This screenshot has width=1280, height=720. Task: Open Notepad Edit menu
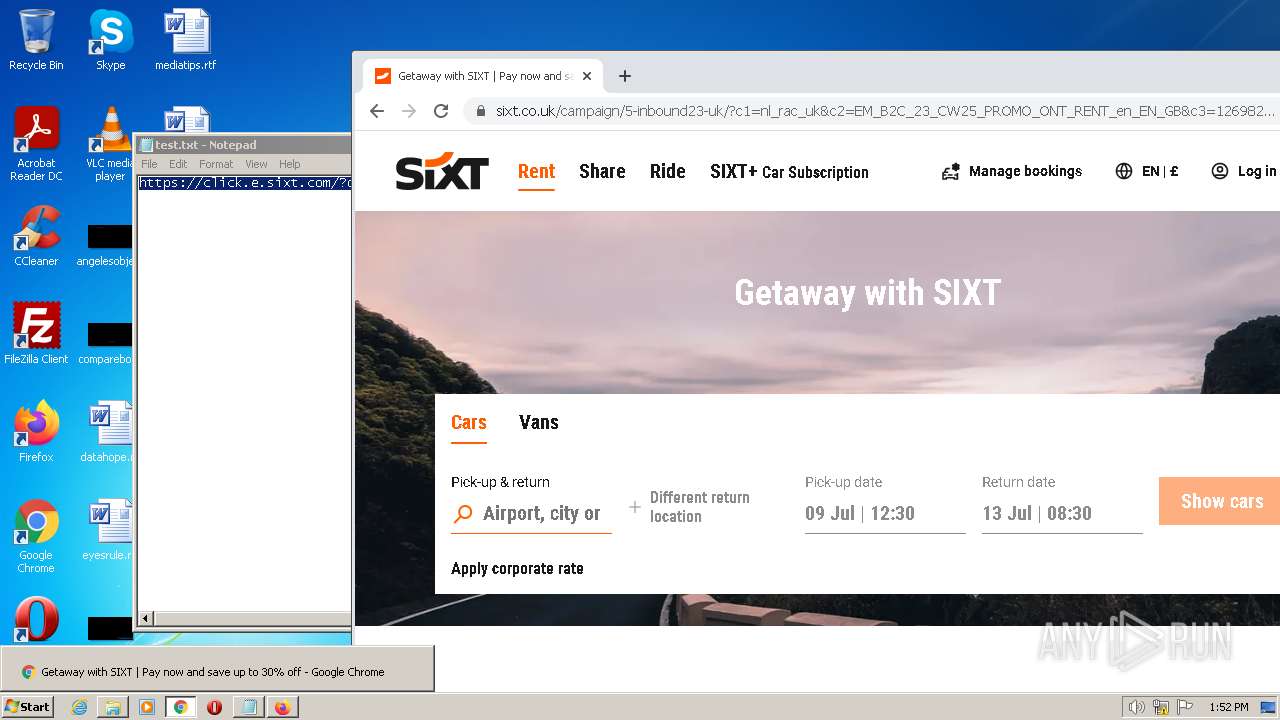(x=178, y=164)
